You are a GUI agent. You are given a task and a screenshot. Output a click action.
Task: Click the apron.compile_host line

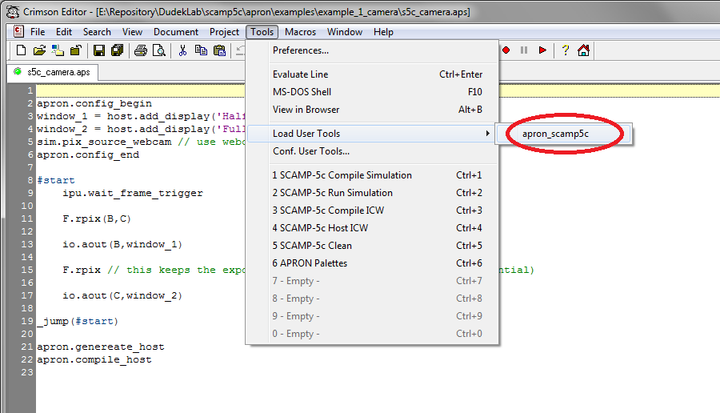click(94, 360)
